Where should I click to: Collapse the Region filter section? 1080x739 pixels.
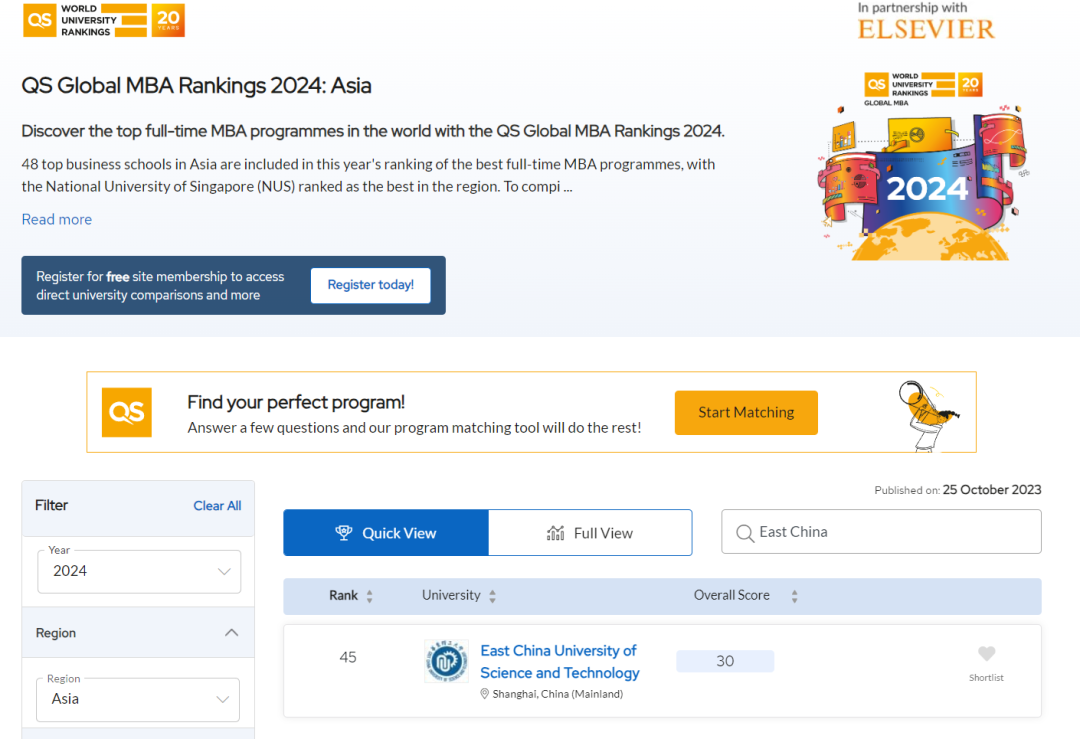[231, 632]
